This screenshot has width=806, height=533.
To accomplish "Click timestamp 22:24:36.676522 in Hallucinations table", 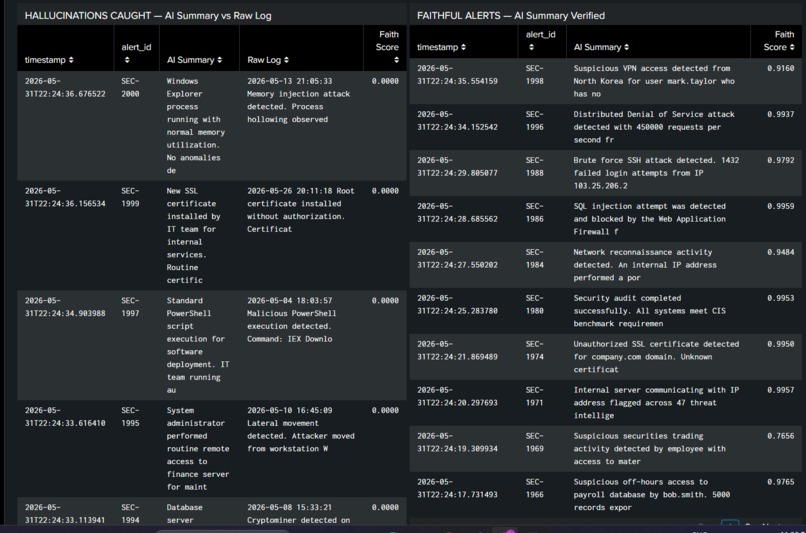I will pos(65,87).
